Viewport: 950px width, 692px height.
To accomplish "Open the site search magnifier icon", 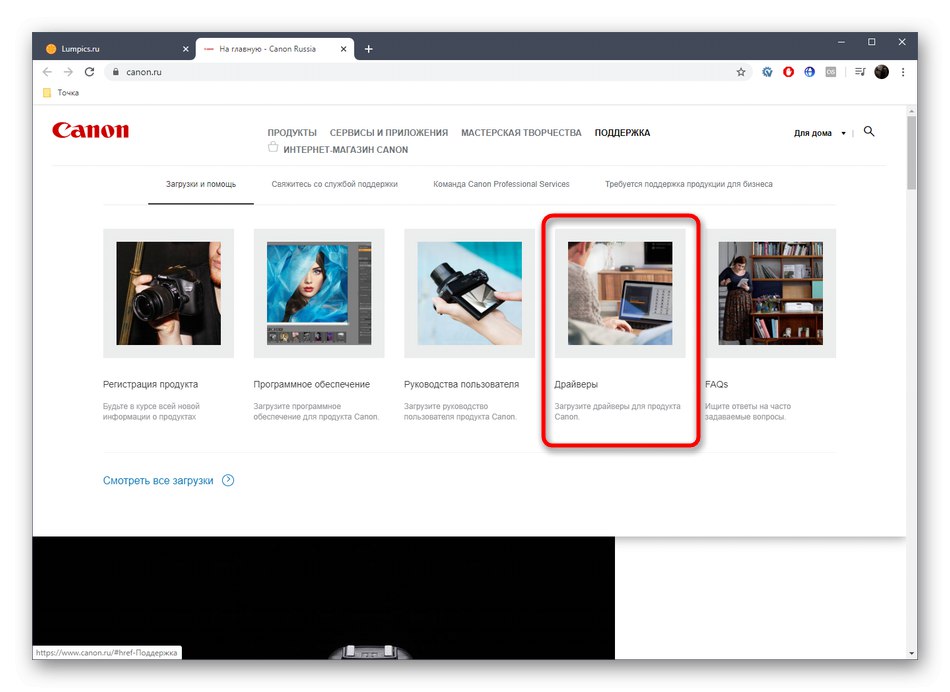I will [x=869, y=131].
